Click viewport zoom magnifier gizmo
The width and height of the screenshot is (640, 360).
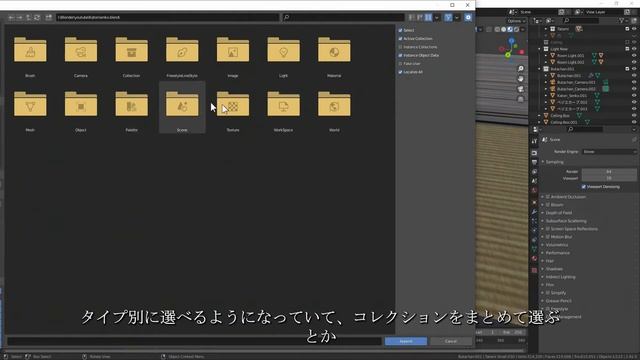[x=520, y=69]
